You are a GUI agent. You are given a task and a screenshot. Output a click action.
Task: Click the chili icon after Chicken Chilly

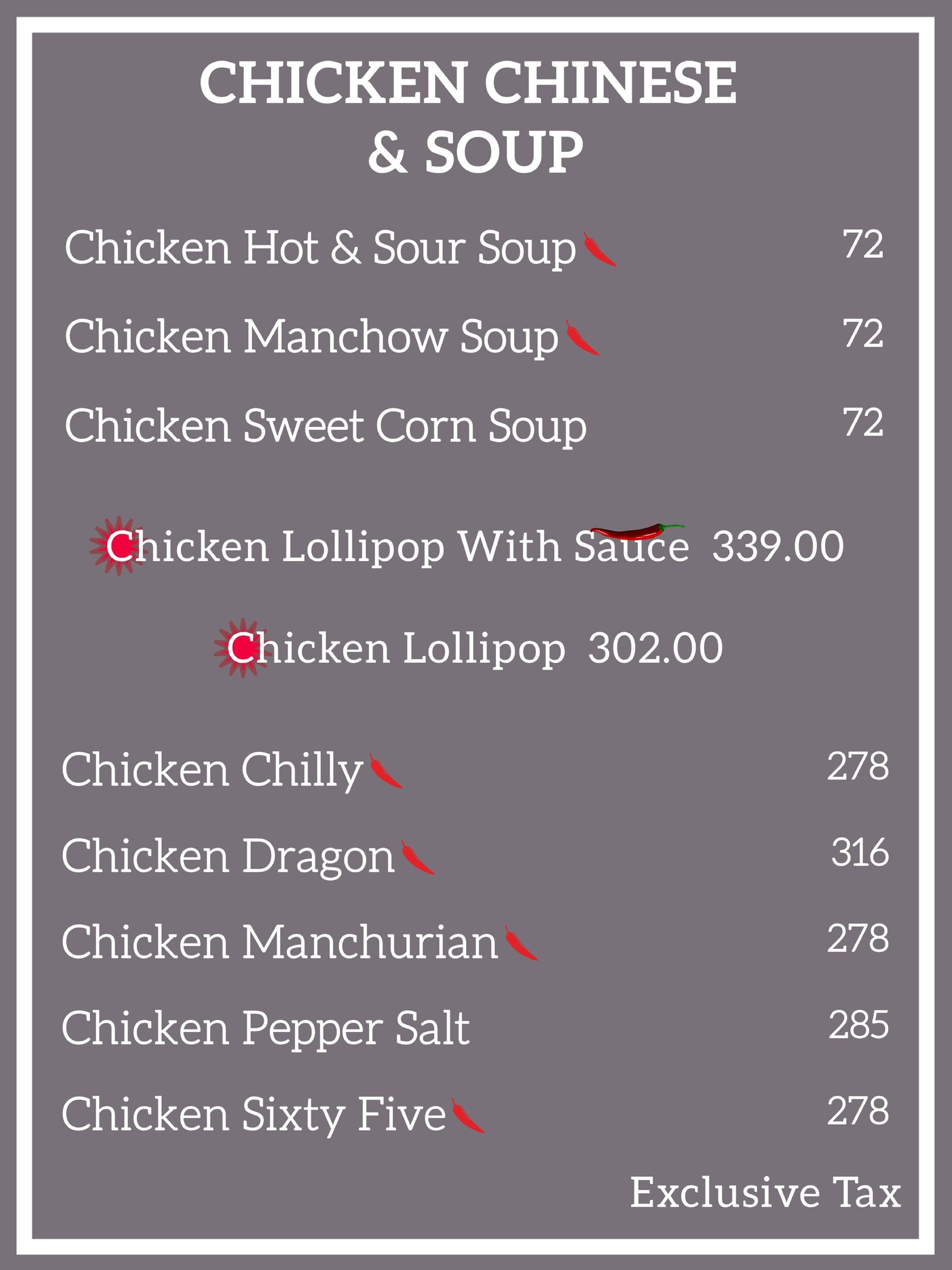click(386, 771)
